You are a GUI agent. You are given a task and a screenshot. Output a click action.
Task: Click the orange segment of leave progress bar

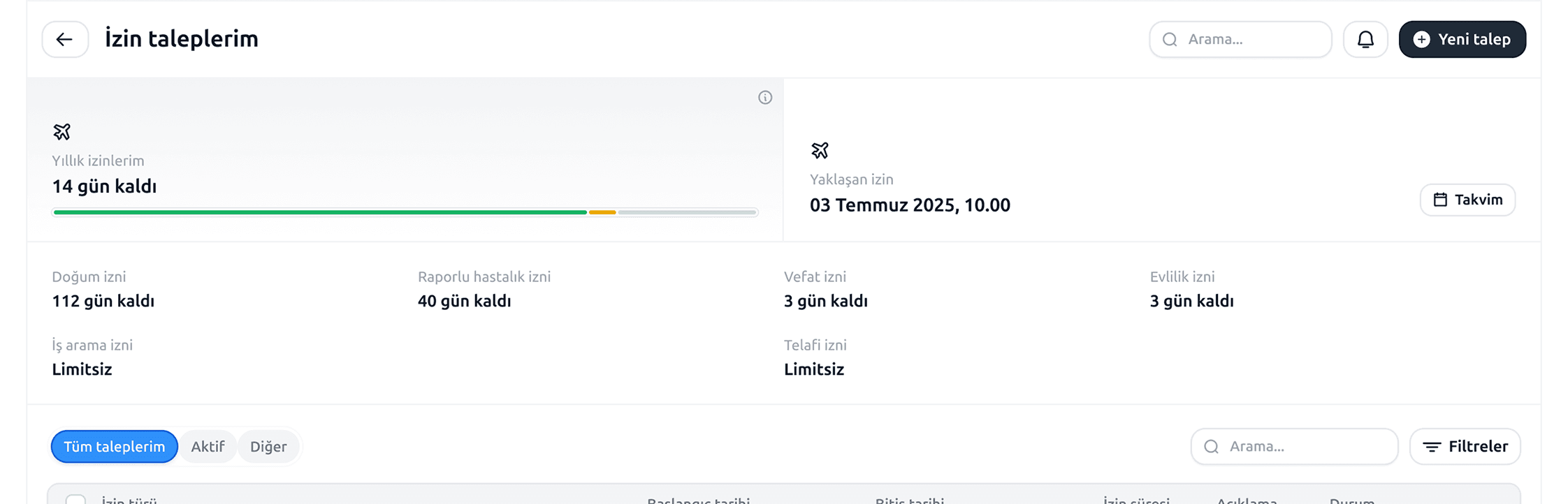coord(602,212)
